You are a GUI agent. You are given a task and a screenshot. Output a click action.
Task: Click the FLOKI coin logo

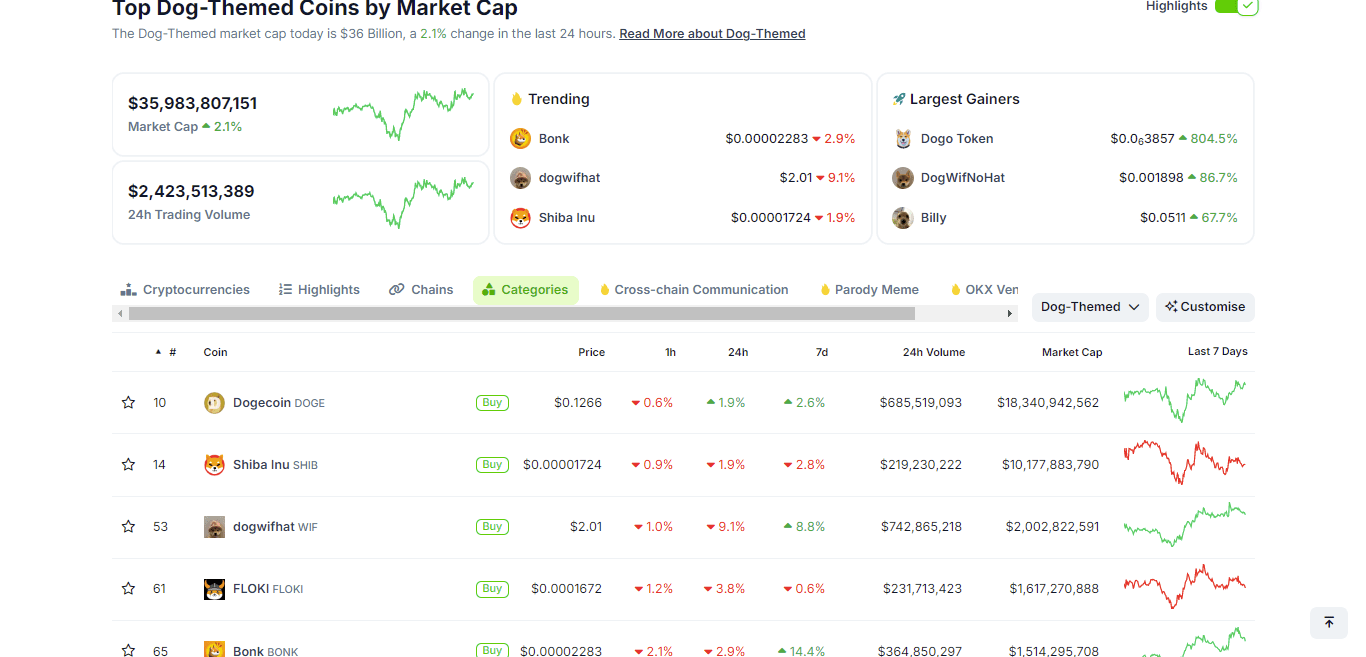point(214,589)
